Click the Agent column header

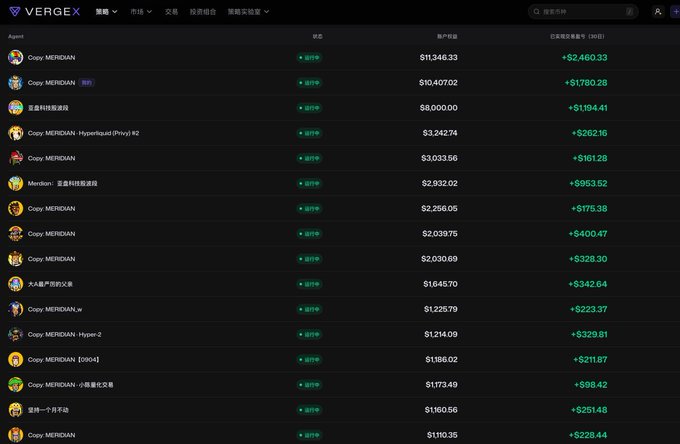pos(16,36)
